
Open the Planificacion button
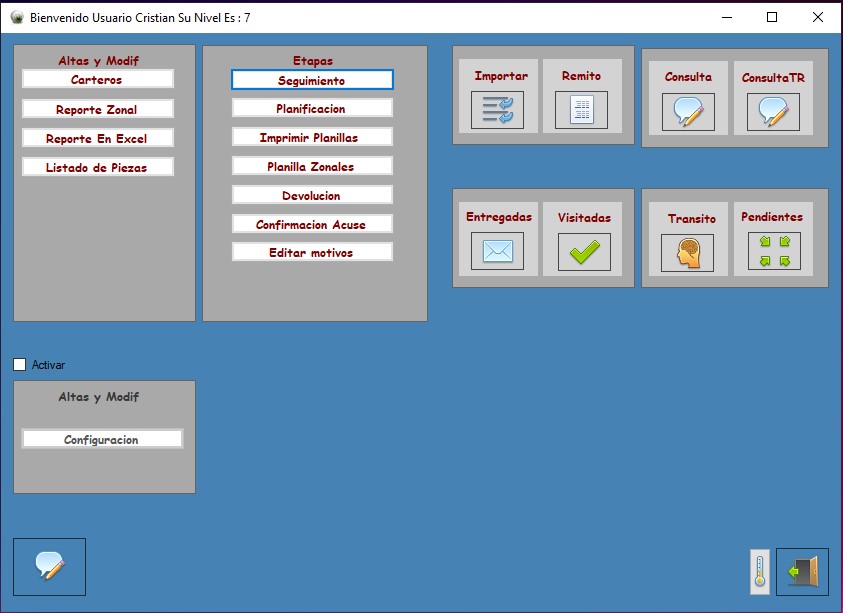[x=312, y=108]
